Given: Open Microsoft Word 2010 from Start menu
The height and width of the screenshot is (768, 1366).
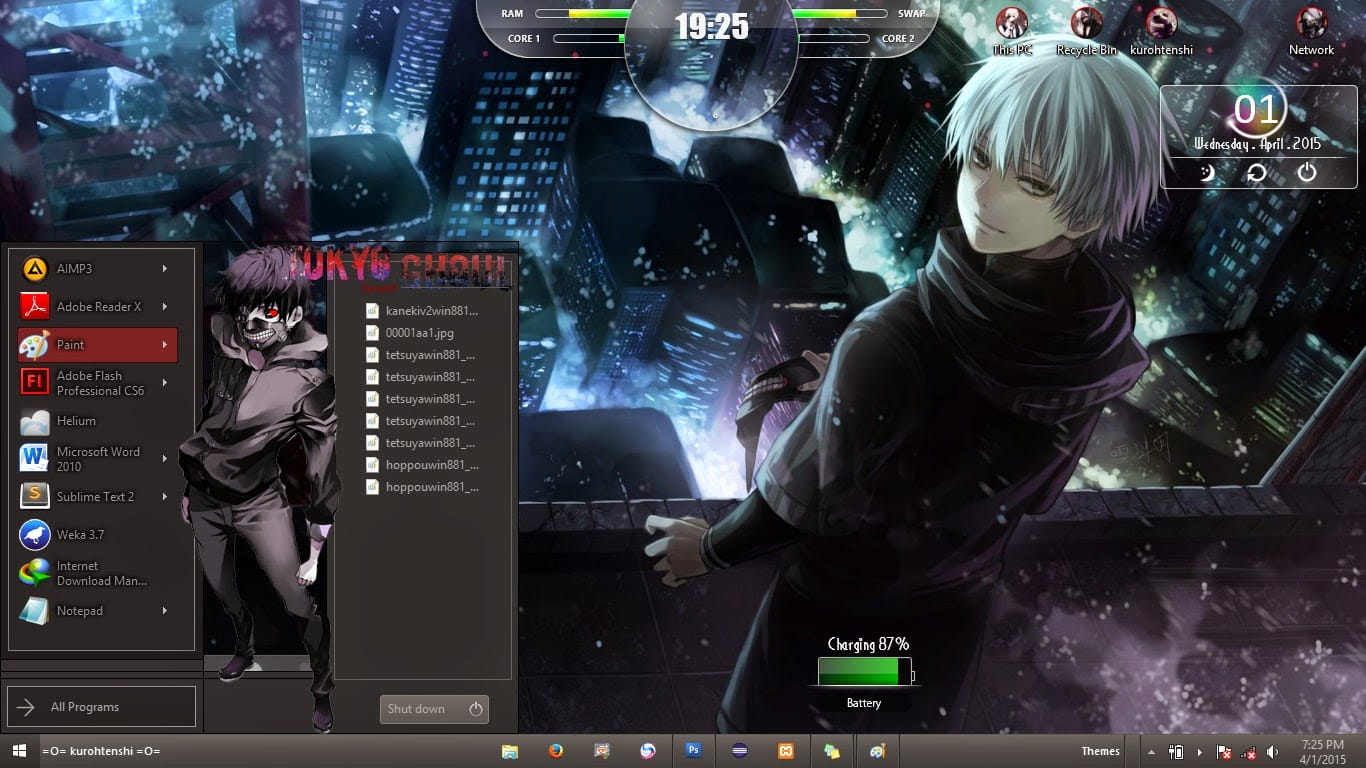Looking at the screenshot, I should [100, 459].
